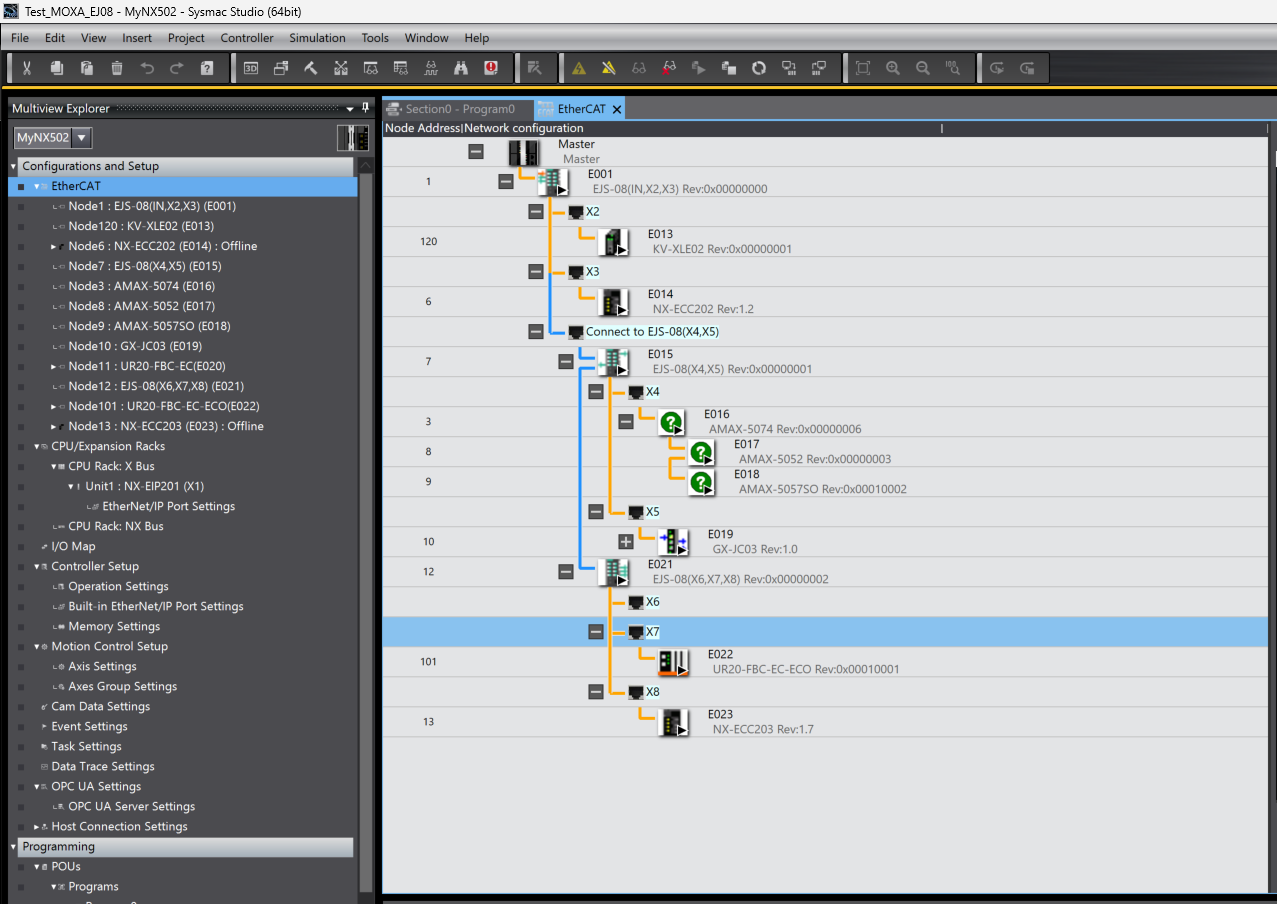Collapse the Master node in network tree
Image resolution: width=1277 pixels, height=904 pixels.
click(x=476, y=151)
